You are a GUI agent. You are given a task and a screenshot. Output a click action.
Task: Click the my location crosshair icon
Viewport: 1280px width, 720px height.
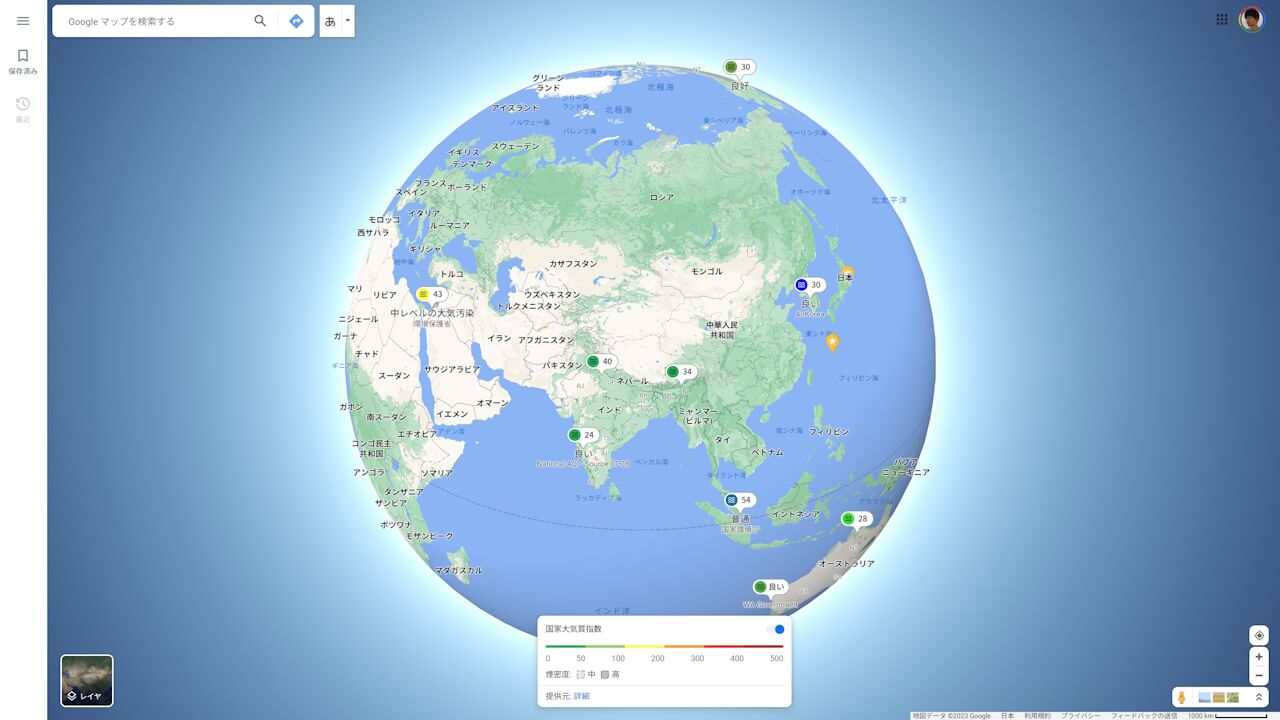coord(1259,636)
